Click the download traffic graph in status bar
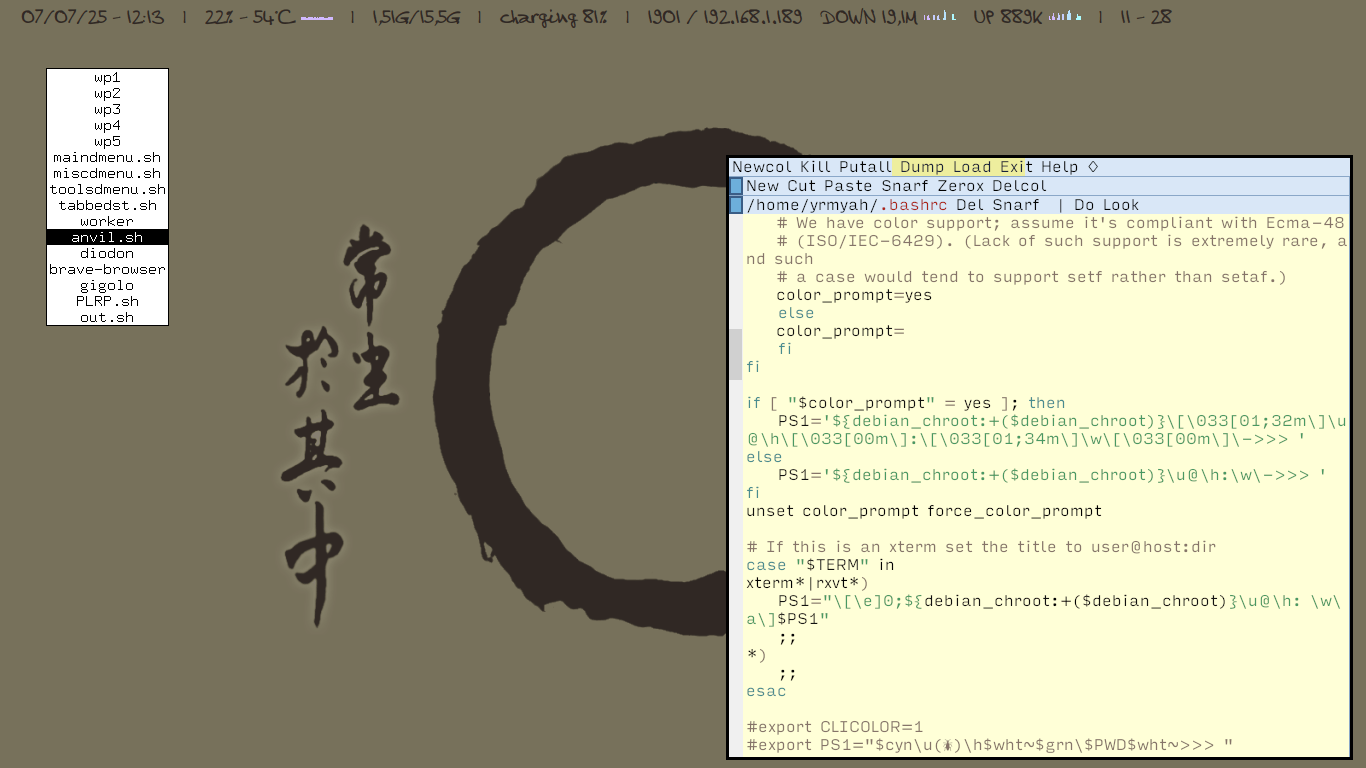Screen dimensions: 1366x768 click(939, 17)
